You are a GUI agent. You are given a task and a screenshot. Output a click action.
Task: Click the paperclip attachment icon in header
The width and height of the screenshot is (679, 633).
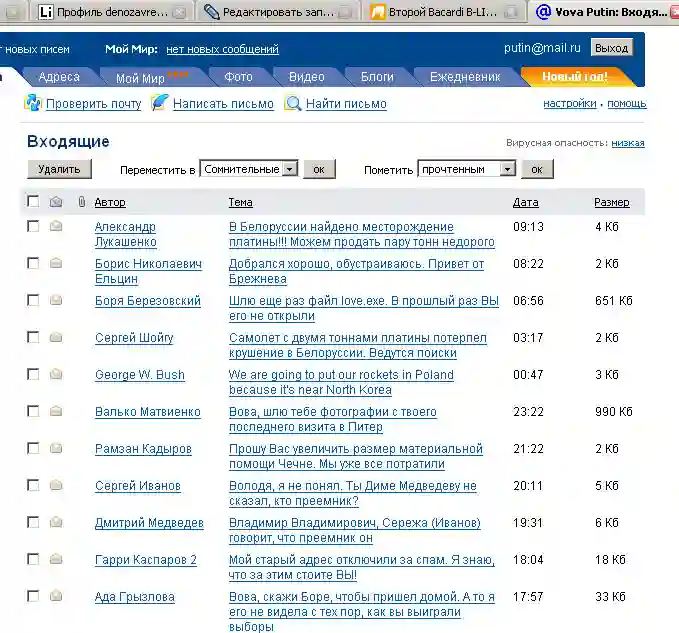[x=81, y=201]
